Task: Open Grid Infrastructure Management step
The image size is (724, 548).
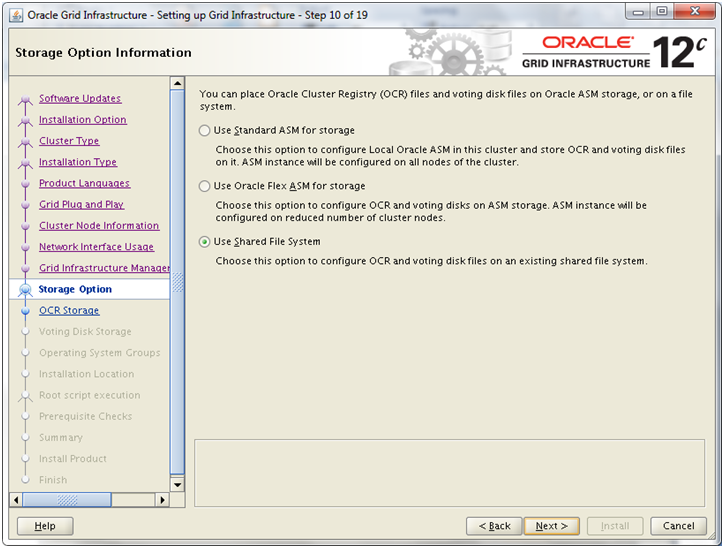Action: (x=104, y=268)
